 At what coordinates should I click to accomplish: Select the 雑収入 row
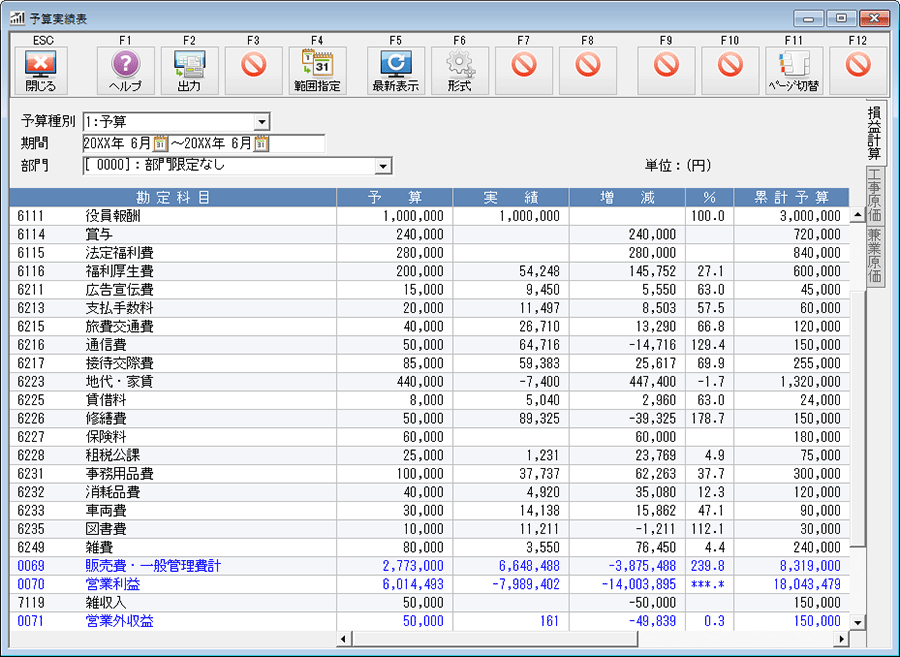(429, 602)
